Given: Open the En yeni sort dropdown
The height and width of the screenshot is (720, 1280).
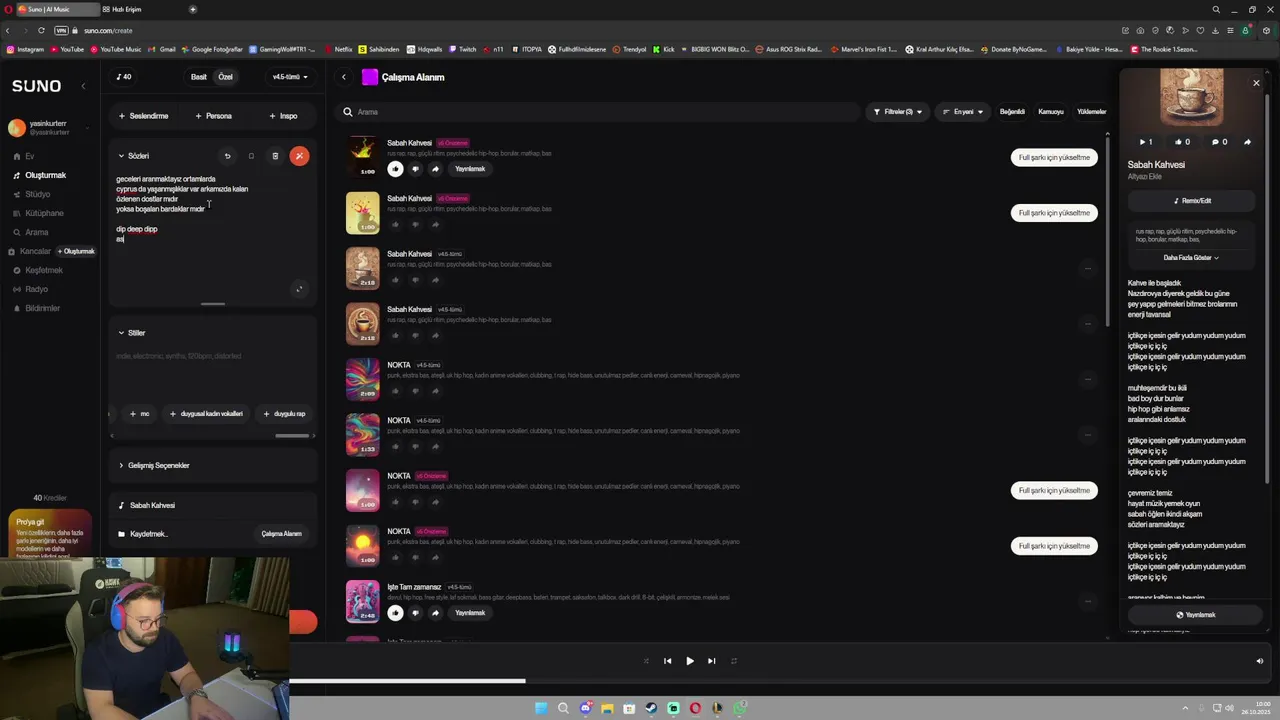Looking at the screenshot, I should [962, 112].
